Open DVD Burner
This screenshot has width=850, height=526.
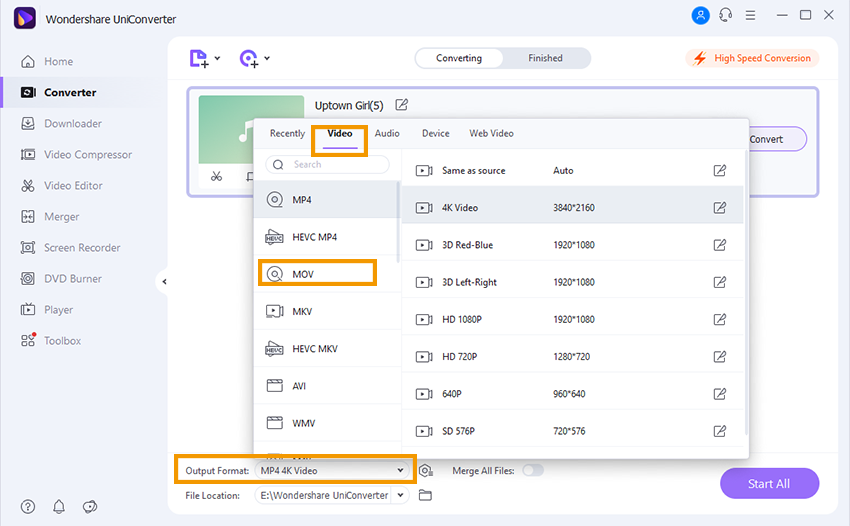pos(61,279)
